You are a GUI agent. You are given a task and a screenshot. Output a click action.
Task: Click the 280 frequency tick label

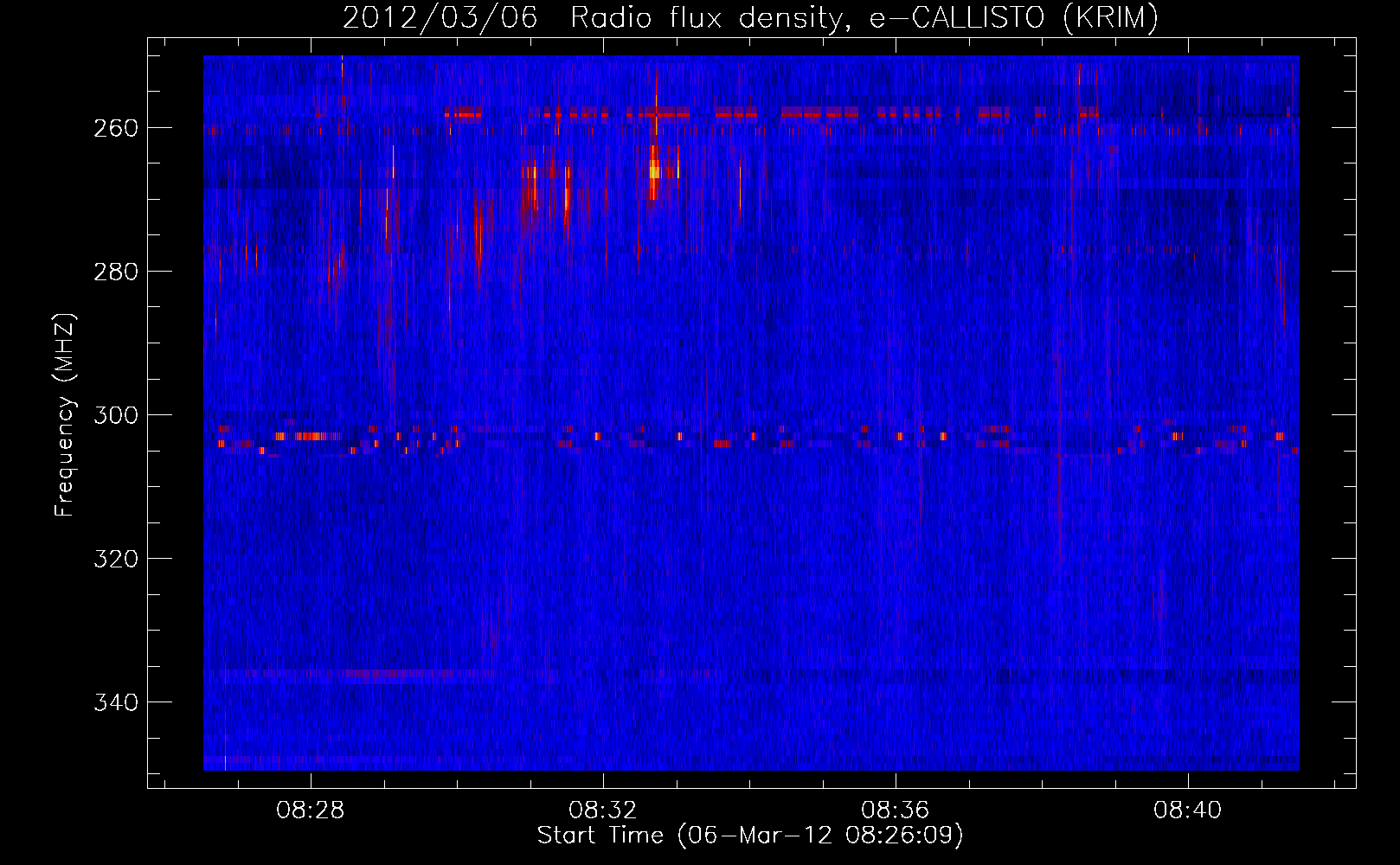(x=115, y=272)
